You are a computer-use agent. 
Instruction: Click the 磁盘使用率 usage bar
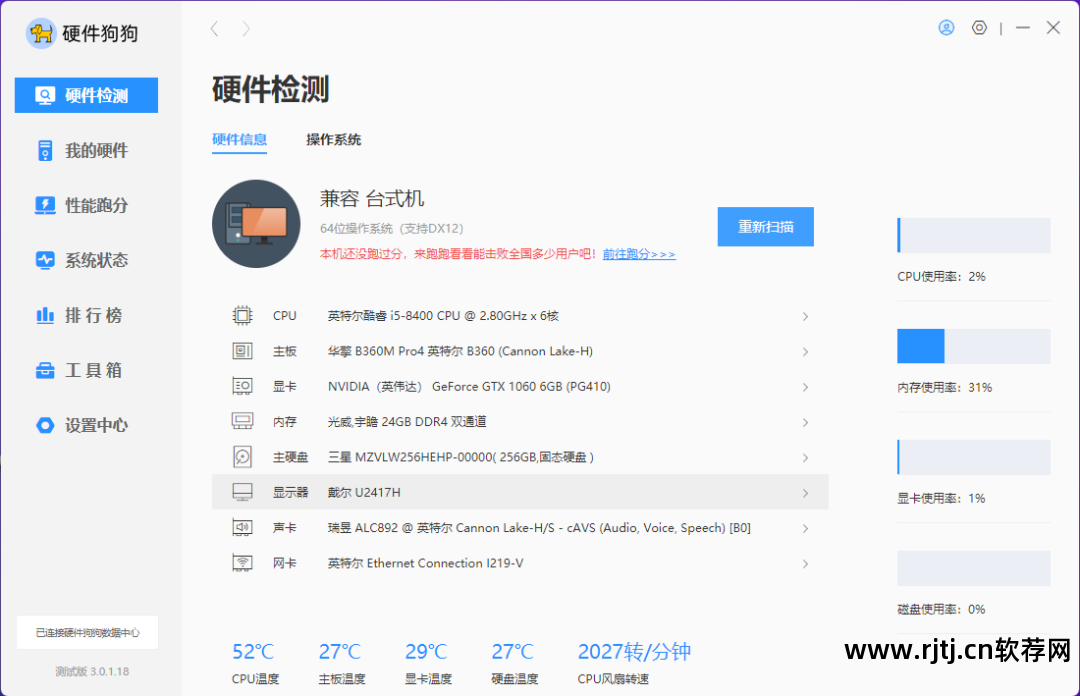click(x=973, y=568)
